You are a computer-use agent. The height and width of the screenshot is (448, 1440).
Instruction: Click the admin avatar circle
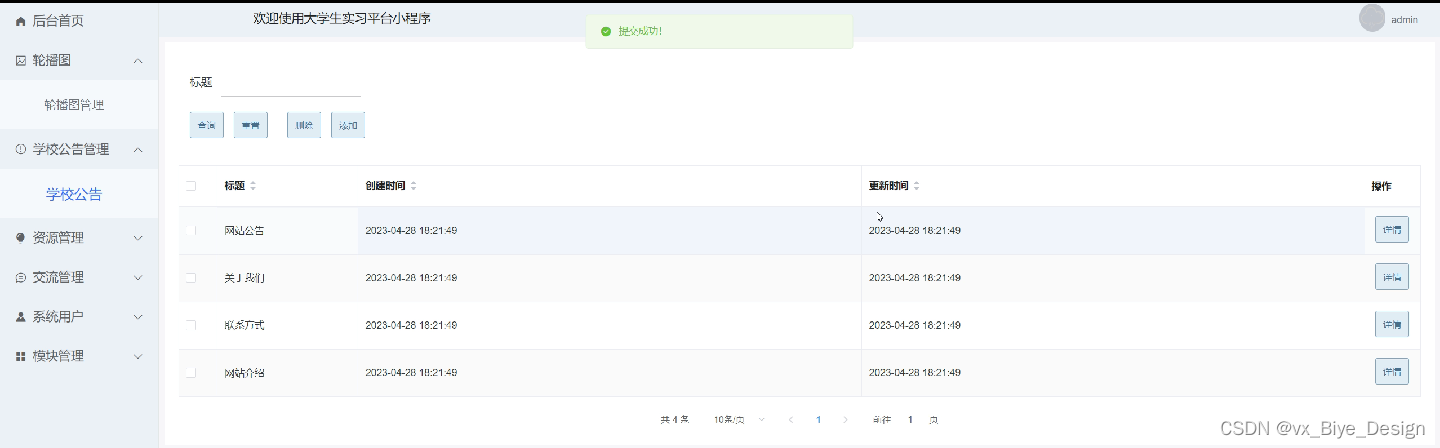pyautogui.click(x=1373, y=18)
